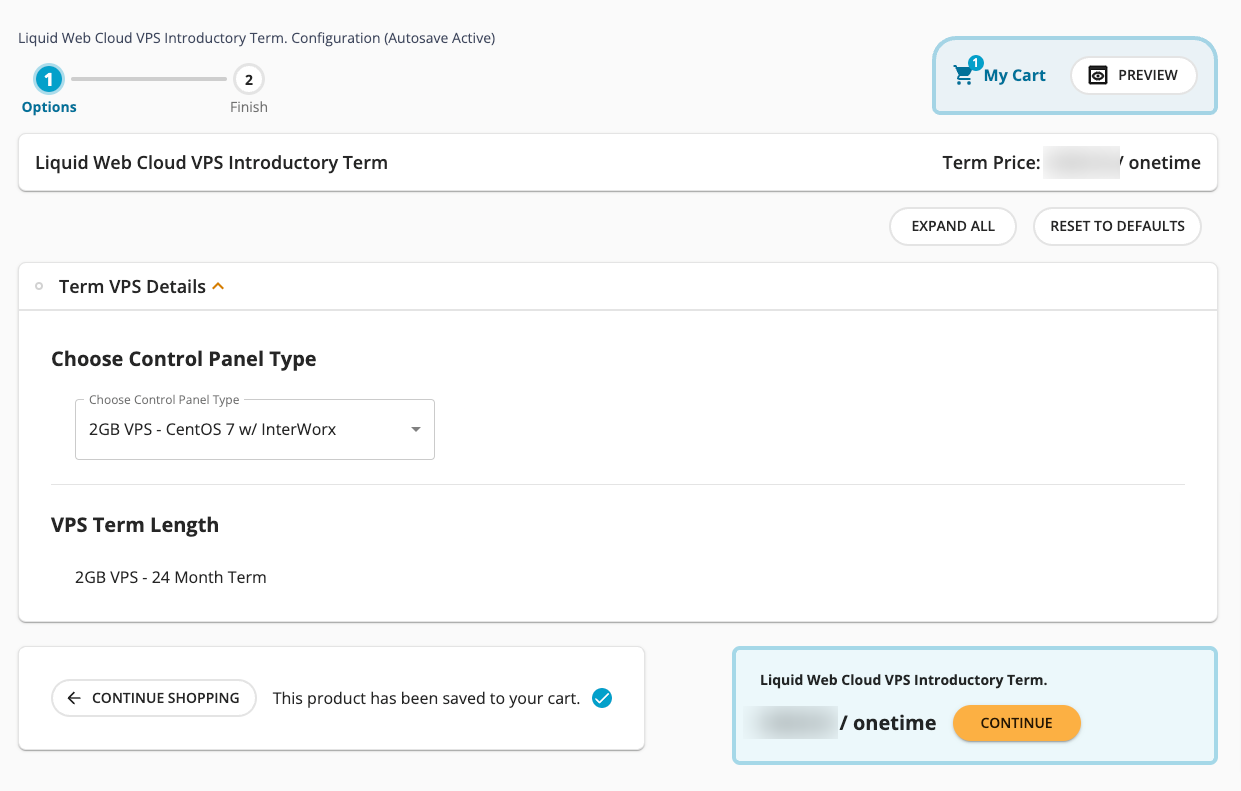Open the shopping cart icon
Screen dimensions: 1241x791
point(963,75)
